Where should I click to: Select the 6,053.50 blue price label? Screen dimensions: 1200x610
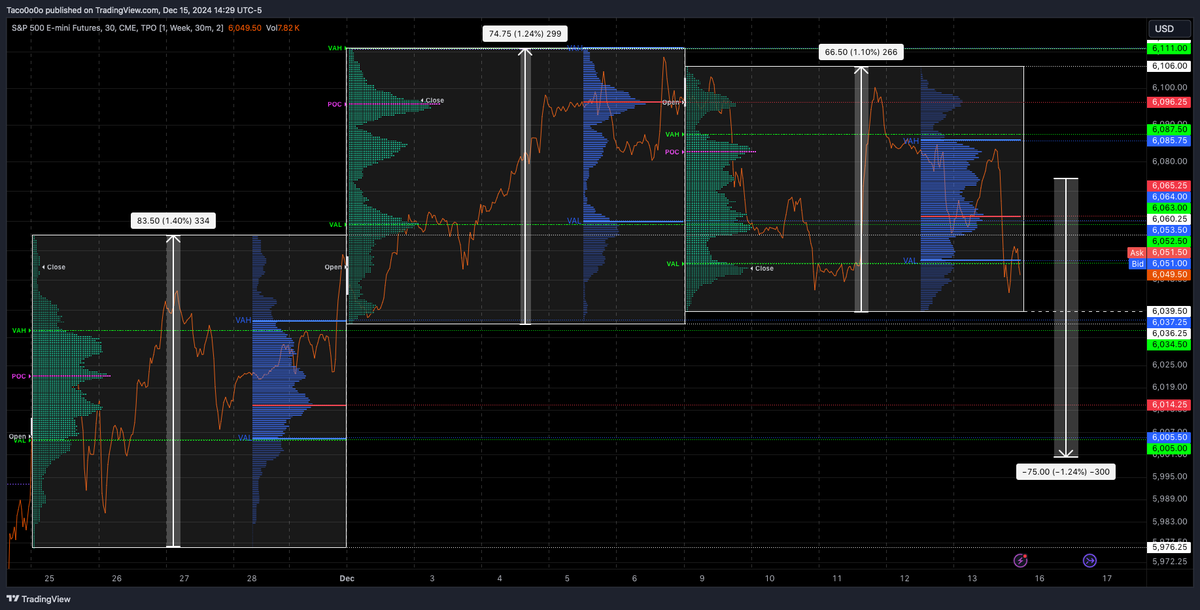coord(1169,230)
